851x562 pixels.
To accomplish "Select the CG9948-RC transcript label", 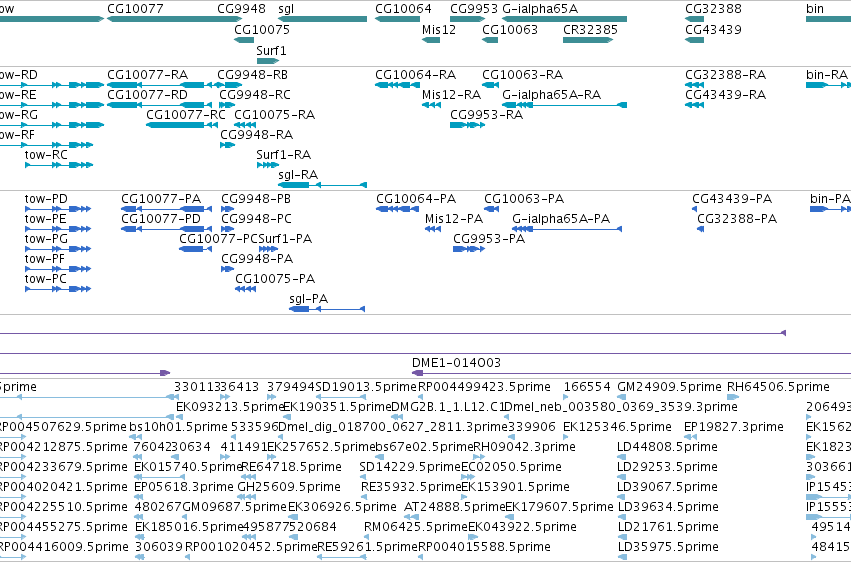I will [255, 95].
